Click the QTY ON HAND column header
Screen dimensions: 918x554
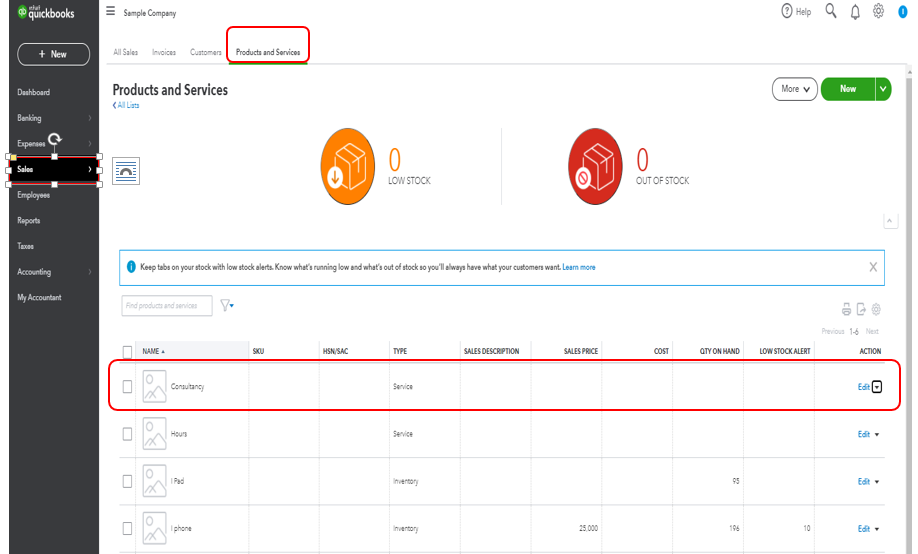tap(720, 351)
